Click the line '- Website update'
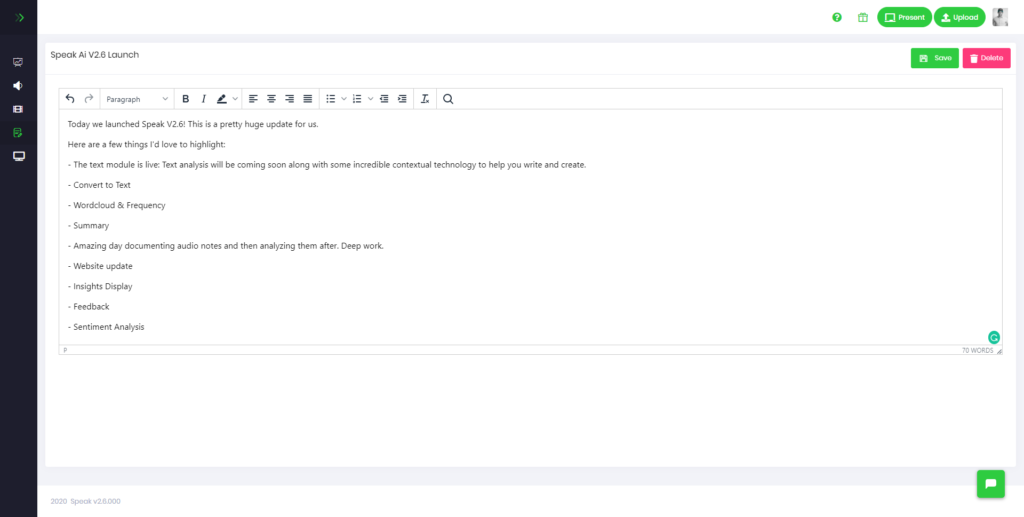 click(x=100, y=266)
